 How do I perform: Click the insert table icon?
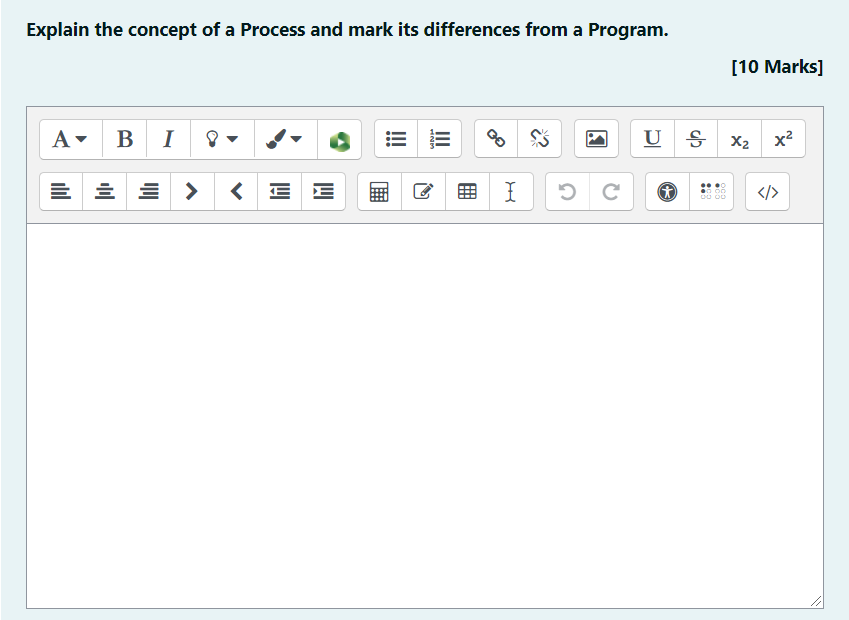pos(467,192)
